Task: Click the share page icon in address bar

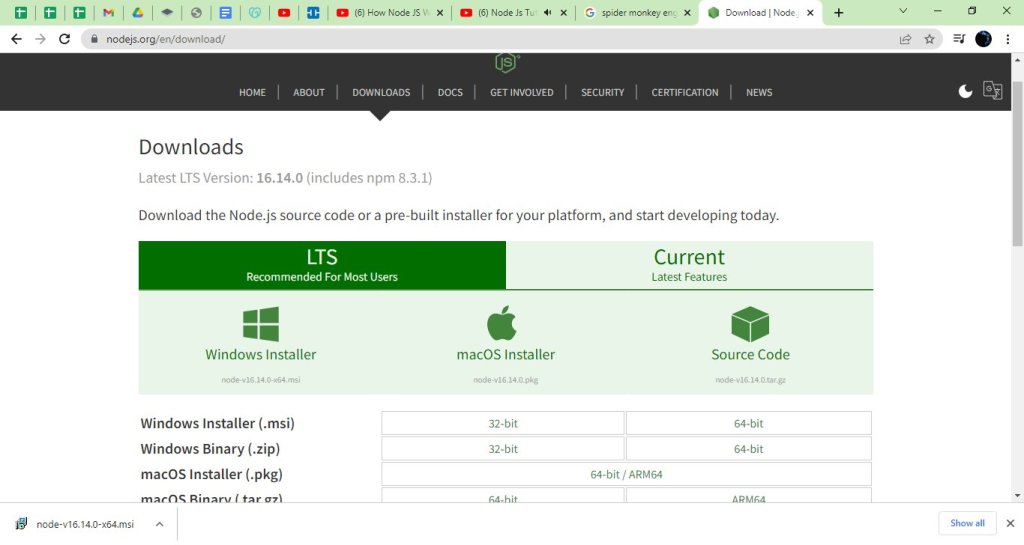Action: click(905, 39)
